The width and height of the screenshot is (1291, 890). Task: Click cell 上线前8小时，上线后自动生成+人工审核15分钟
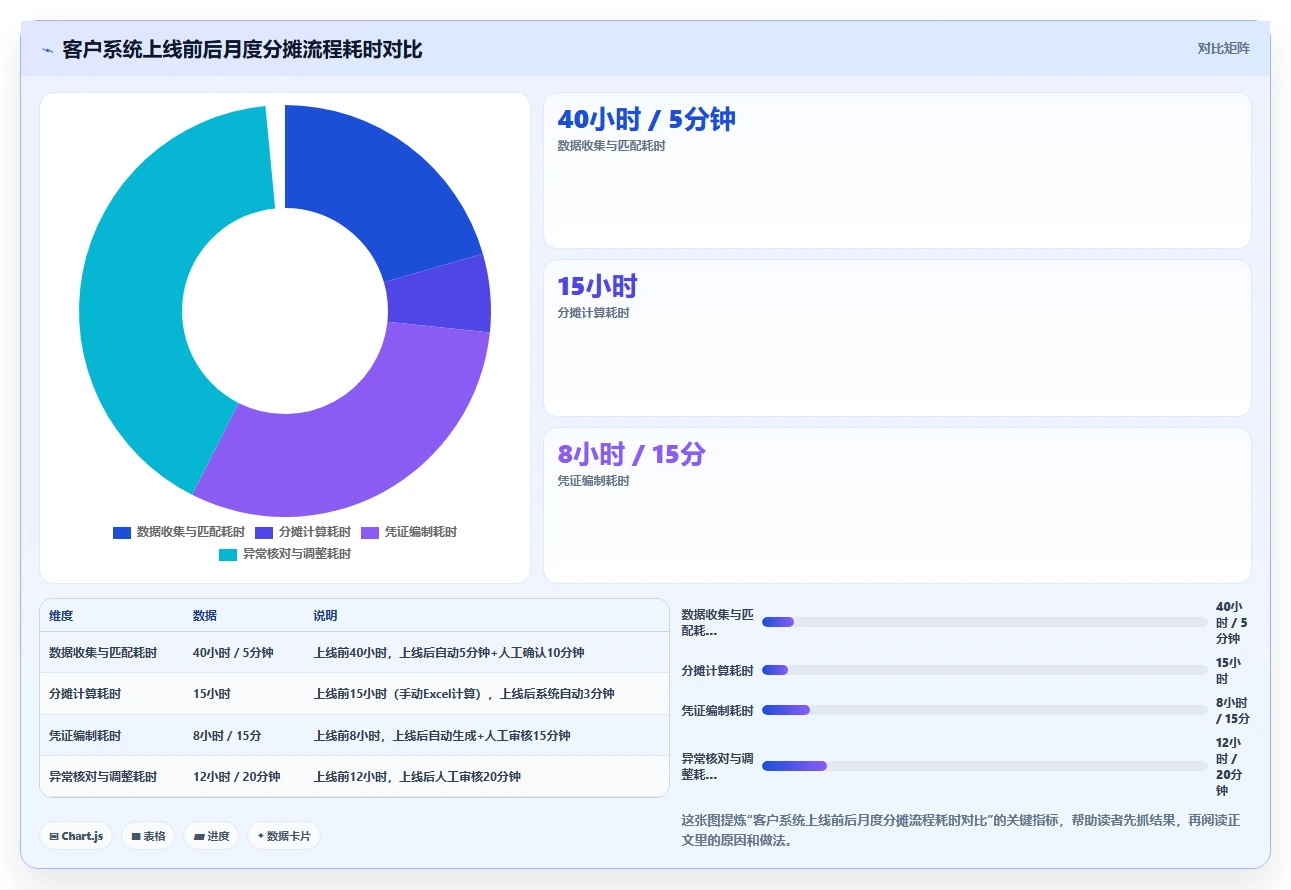click(x=442, y=736)
